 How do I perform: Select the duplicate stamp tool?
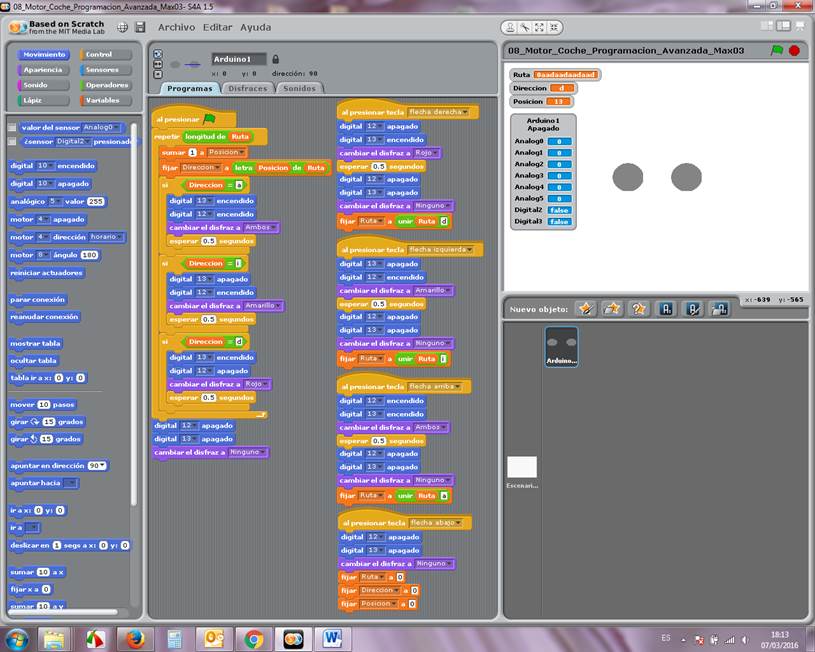(x=510, y=28)
